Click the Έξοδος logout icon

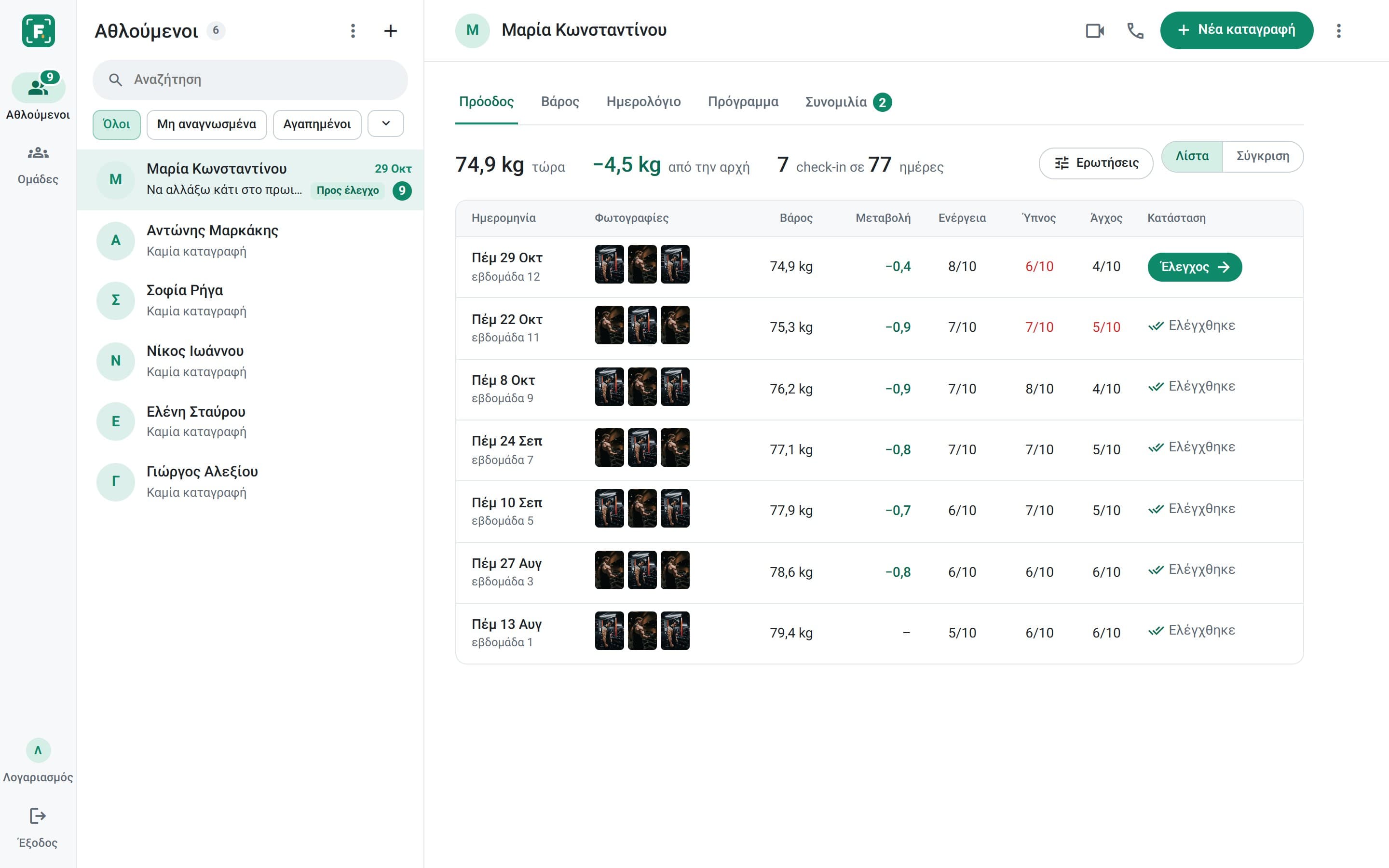[x=38, y=816]
